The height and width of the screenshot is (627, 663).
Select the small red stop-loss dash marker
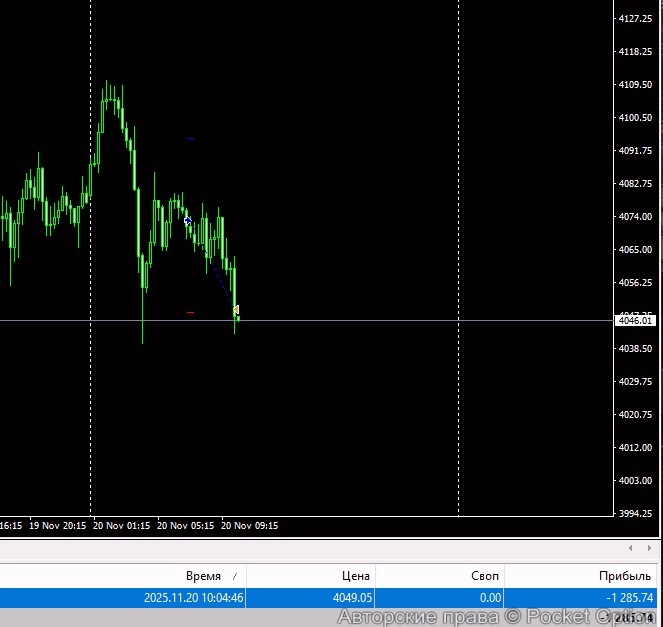tap(190, 313)
